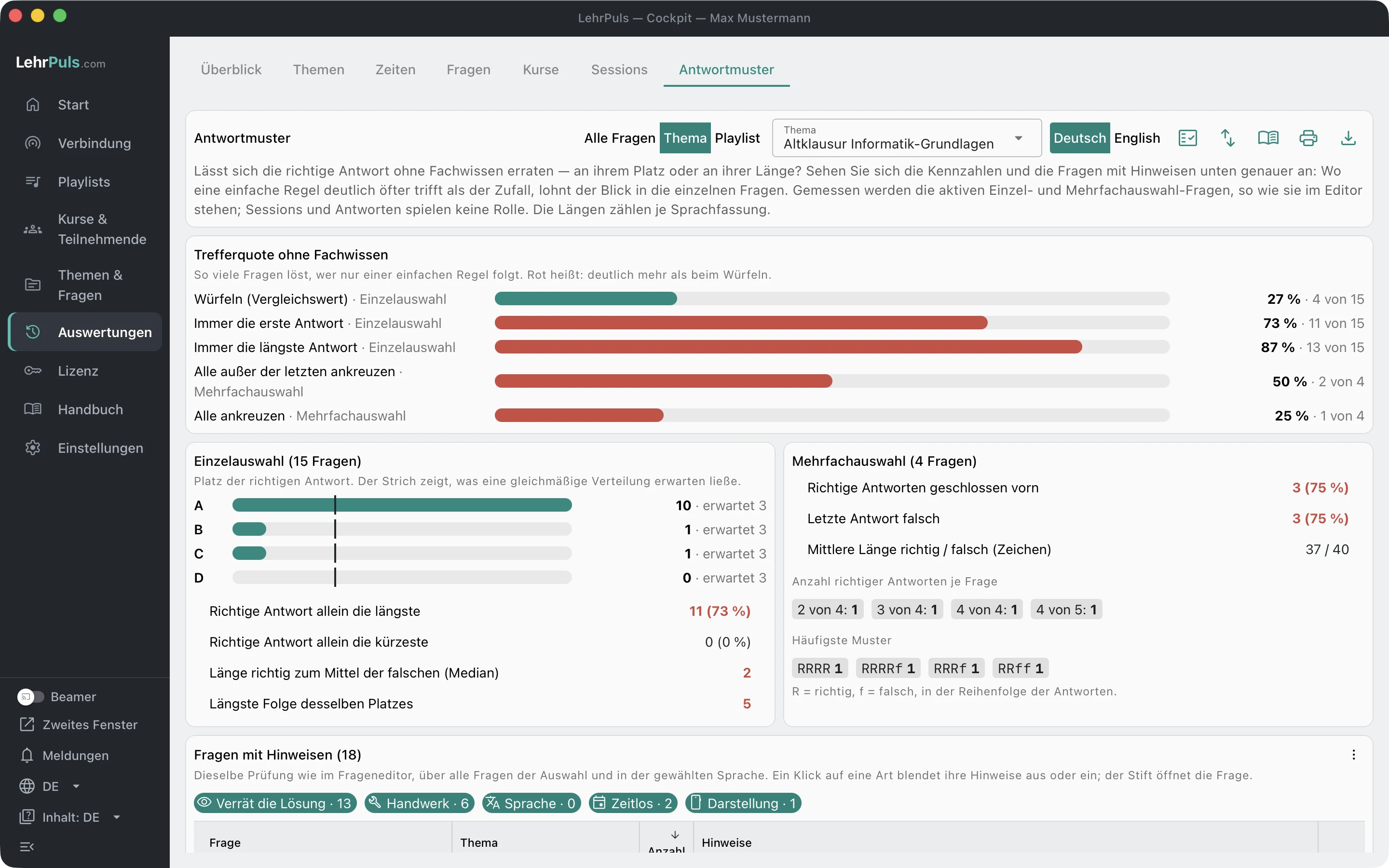Select the 'Alle Fragen' scope button
The image size is (1389, 868).
point(619,138)
